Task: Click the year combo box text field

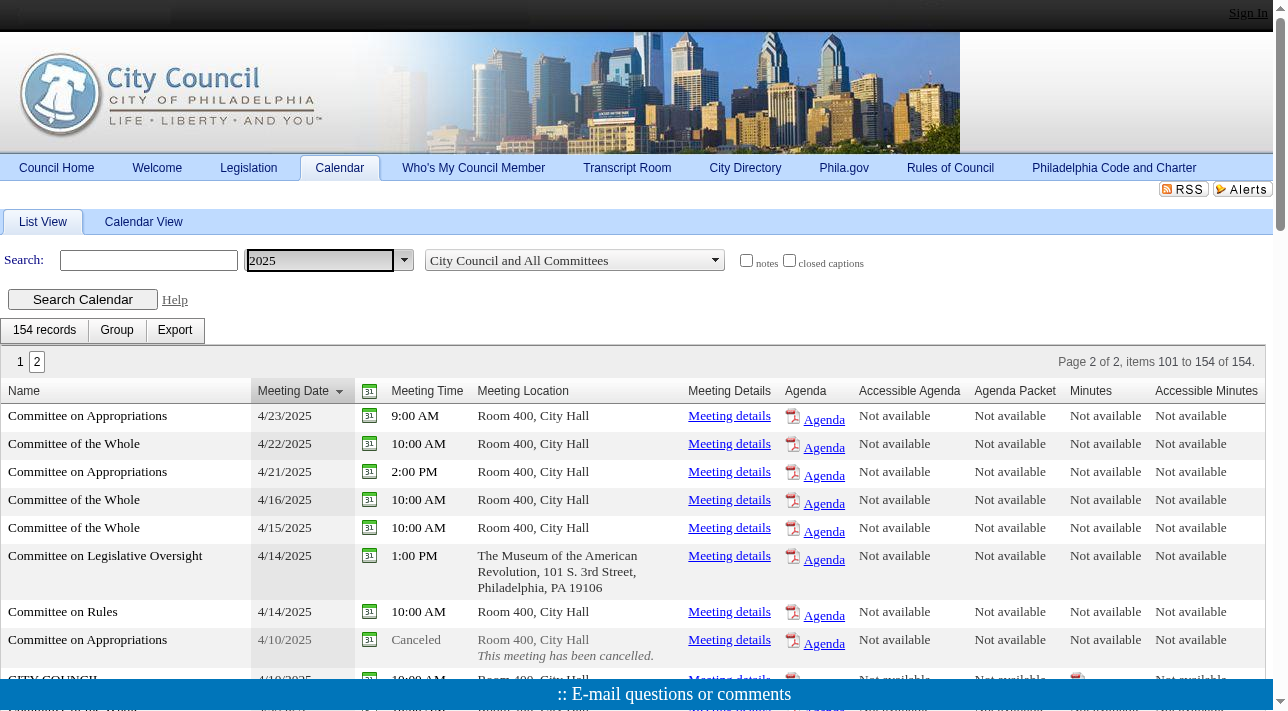Action: (320, 260)
